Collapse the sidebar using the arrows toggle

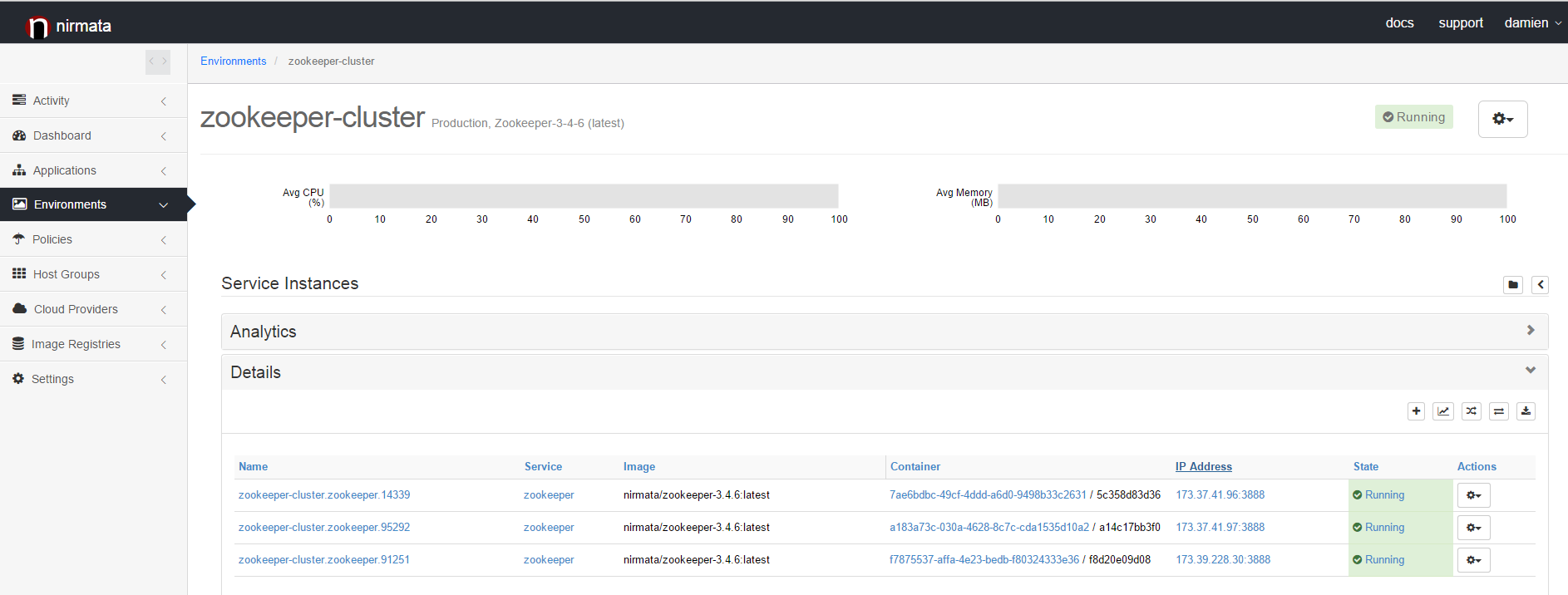point(158,61)
